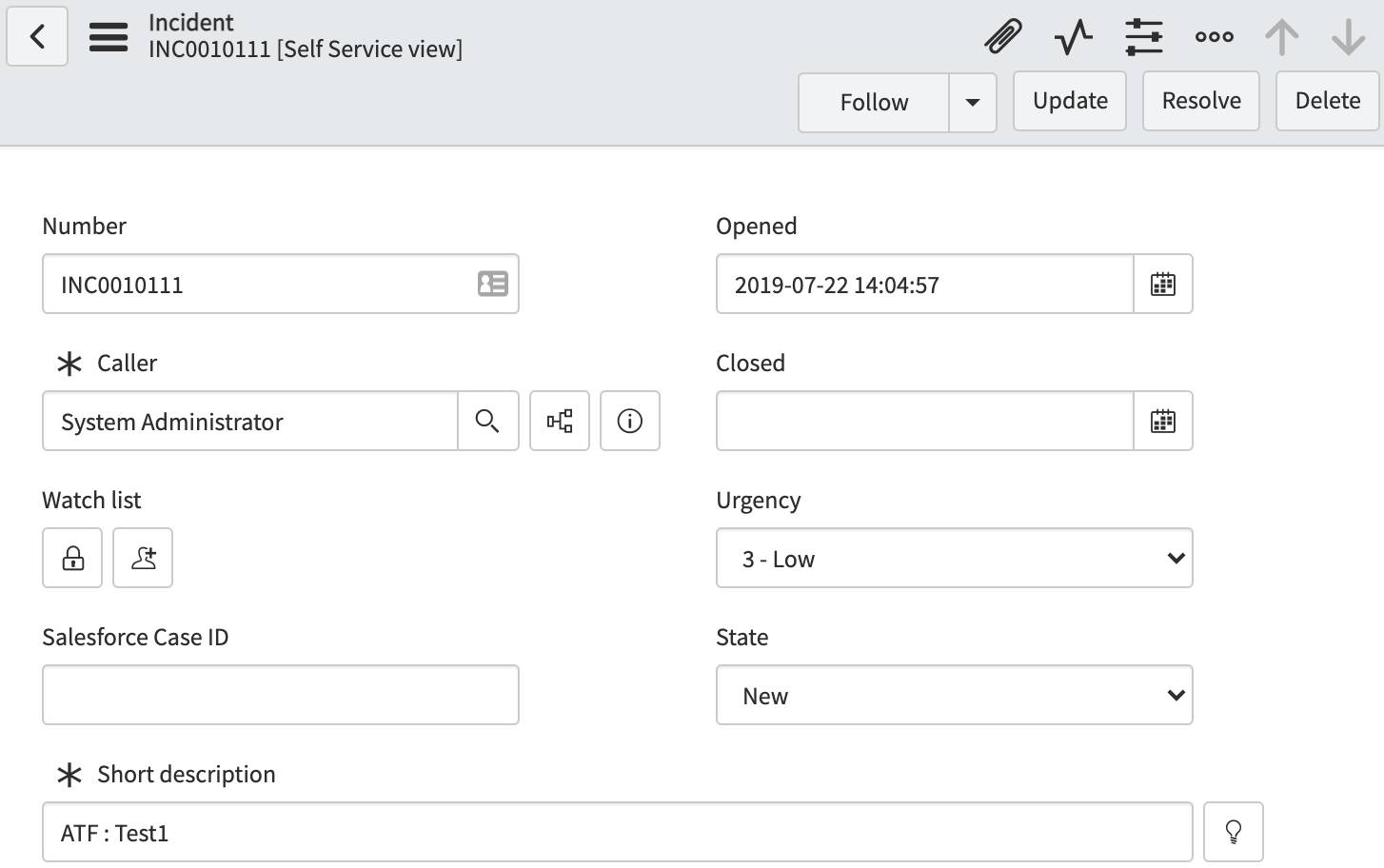Click the Caller lookup magnifier icon
Image resolution: width=1384 pixels, height=868 pixels.
[487, 421]
